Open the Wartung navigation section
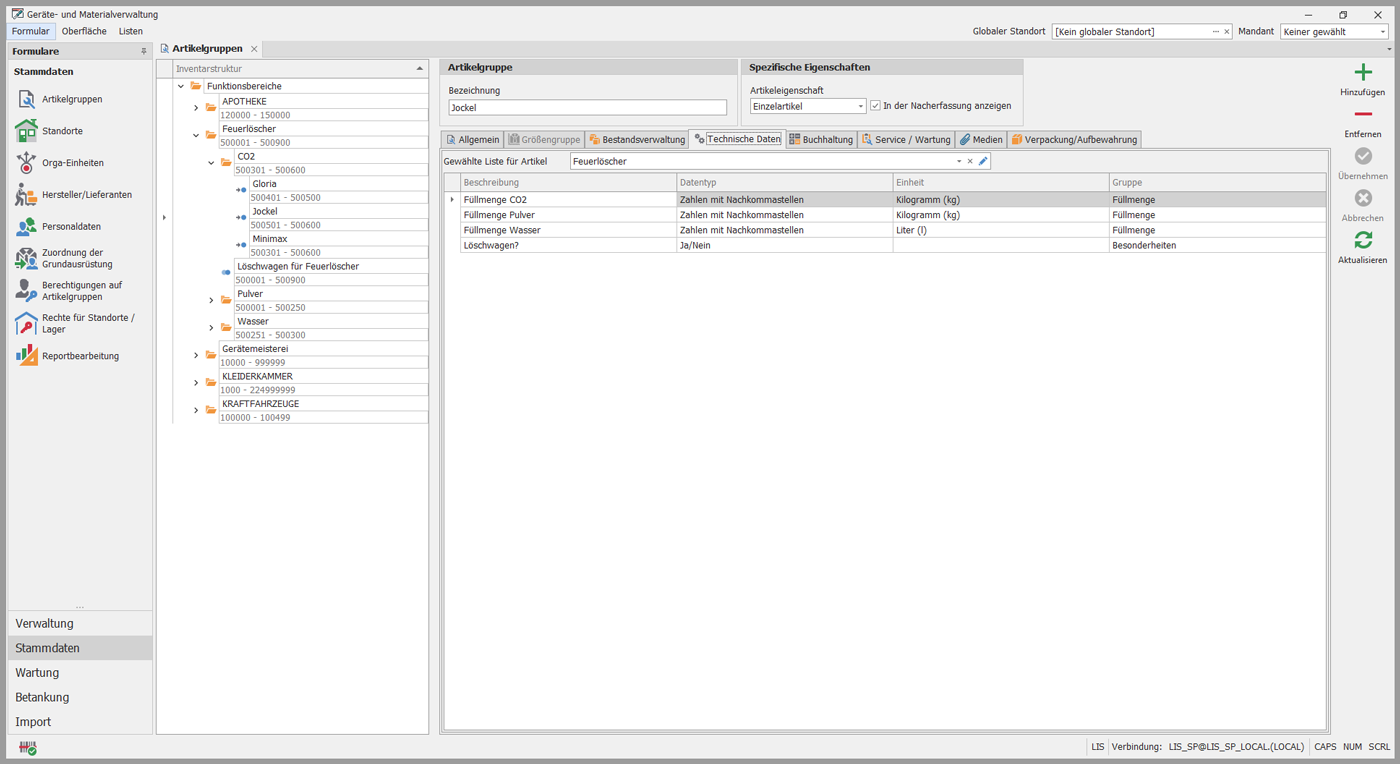The image size is (1400, 764). (x=37, y=673)
